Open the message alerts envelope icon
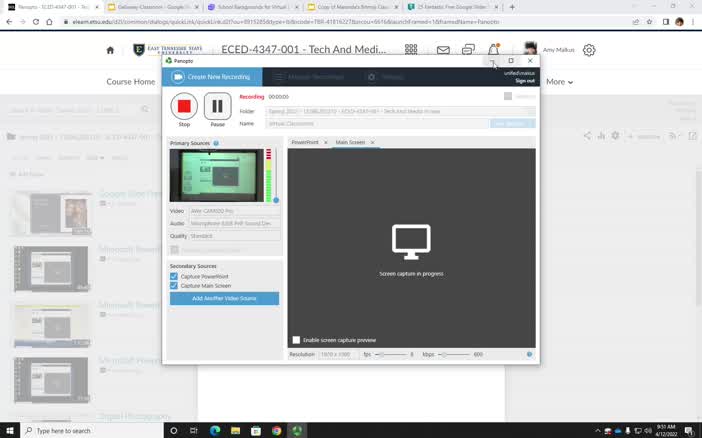Image resolution: width=702 pixels, height=438 pixels. (443, 50)
